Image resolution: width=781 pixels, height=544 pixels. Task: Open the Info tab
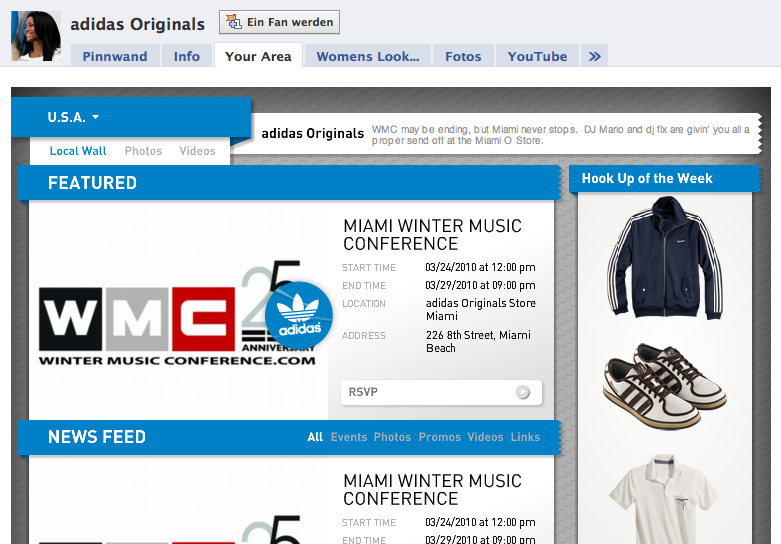tap(187, 56)
